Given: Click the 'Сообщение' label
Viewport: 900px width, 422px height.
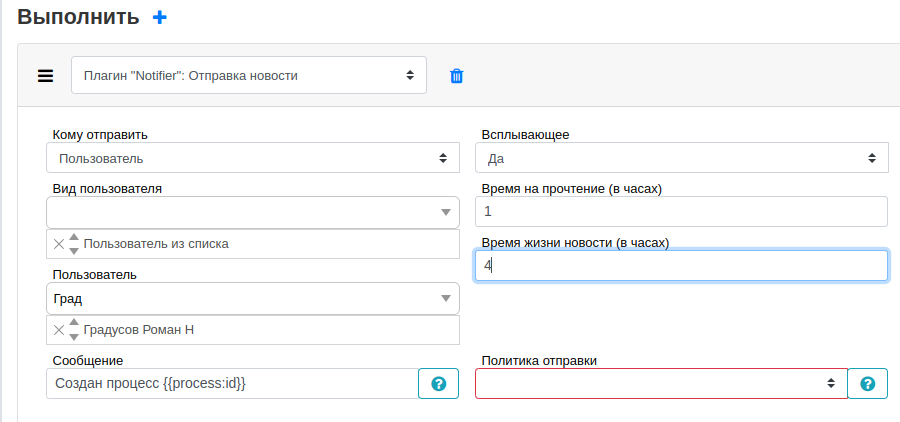Looking at the screenshot, I should tap(88, 361).
